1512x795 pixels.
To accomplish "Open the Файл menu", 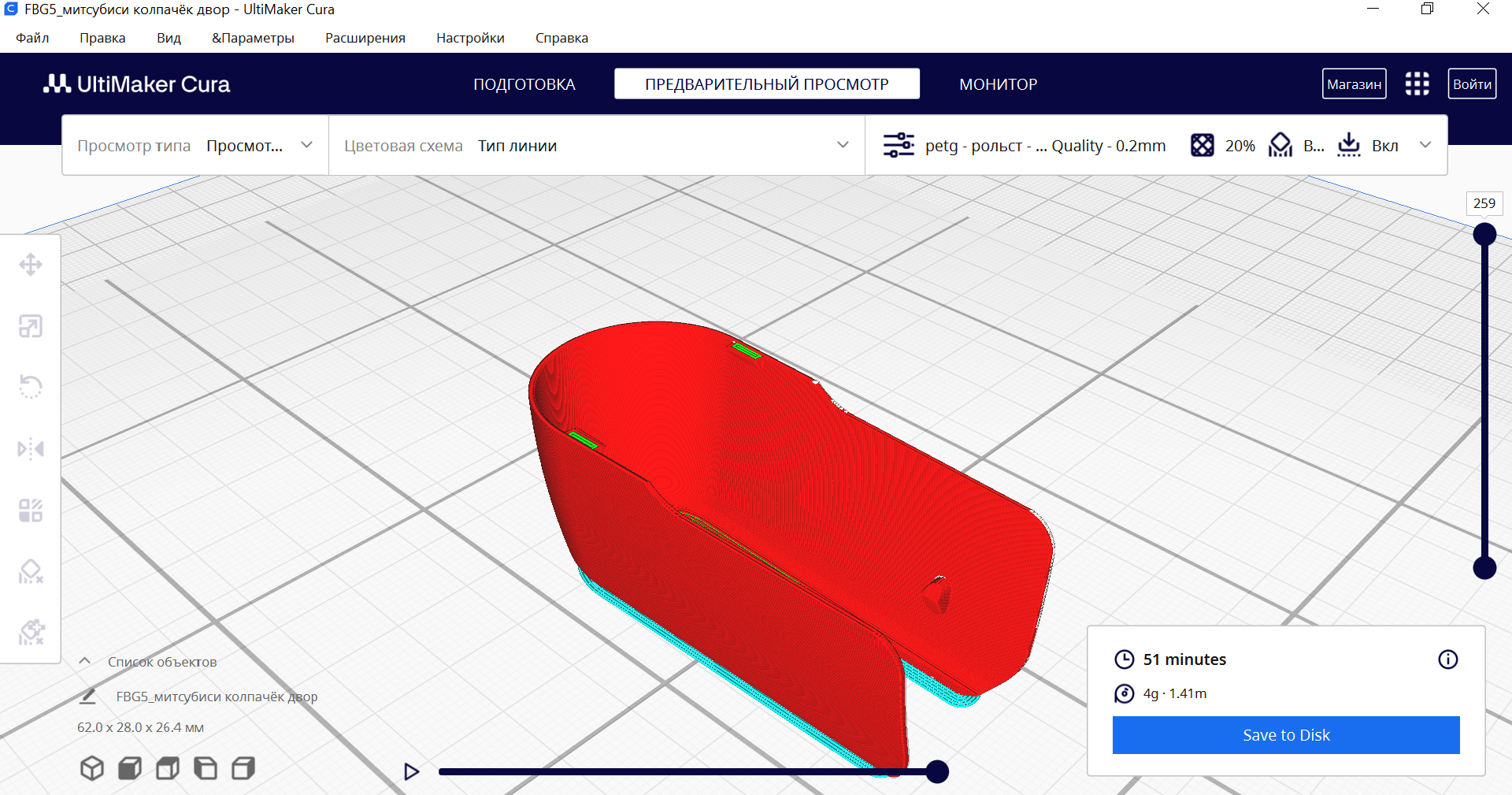I will coord(32,38).
